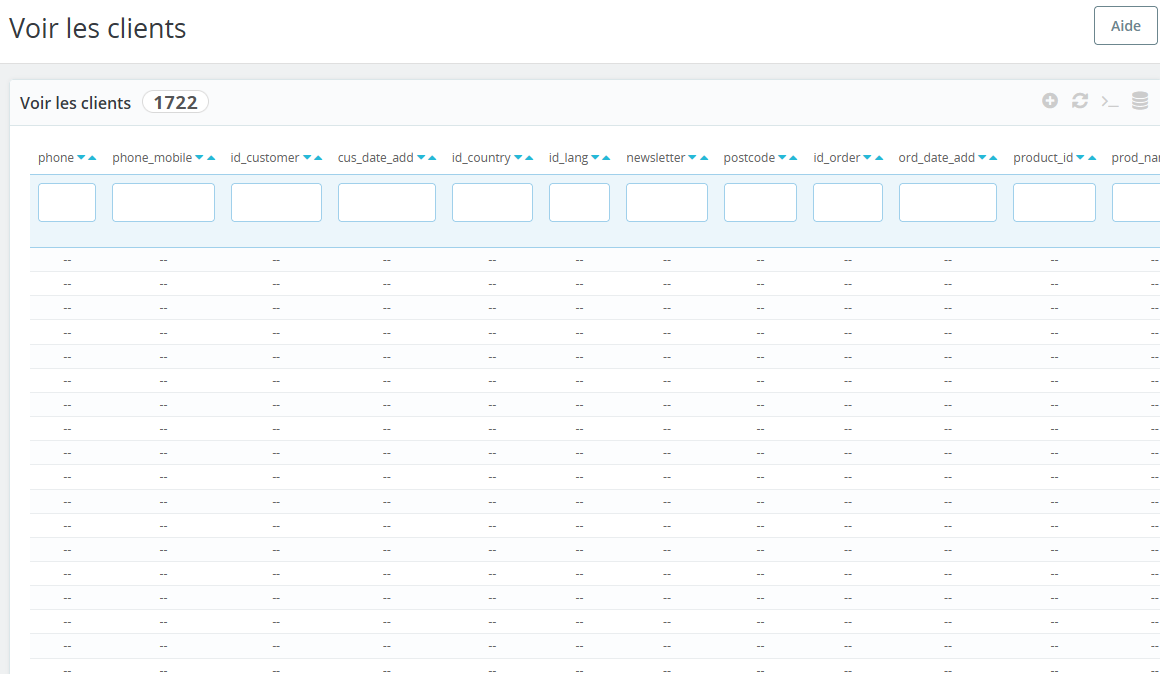
Task: Click the postcode column header label
Action: tap(749, 158)
